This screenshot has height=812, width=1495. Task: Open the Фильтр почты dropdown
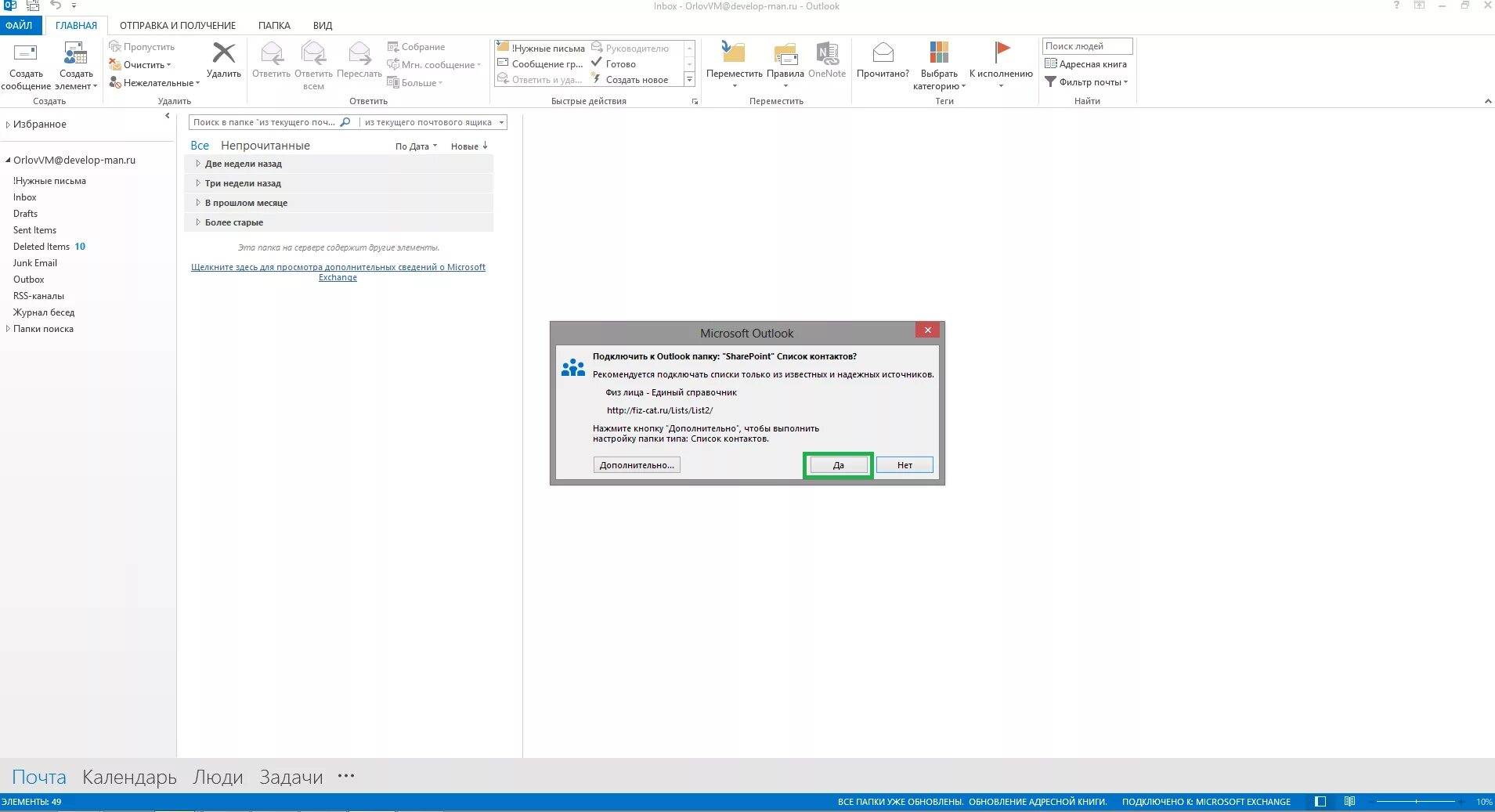coord(1087,82)
